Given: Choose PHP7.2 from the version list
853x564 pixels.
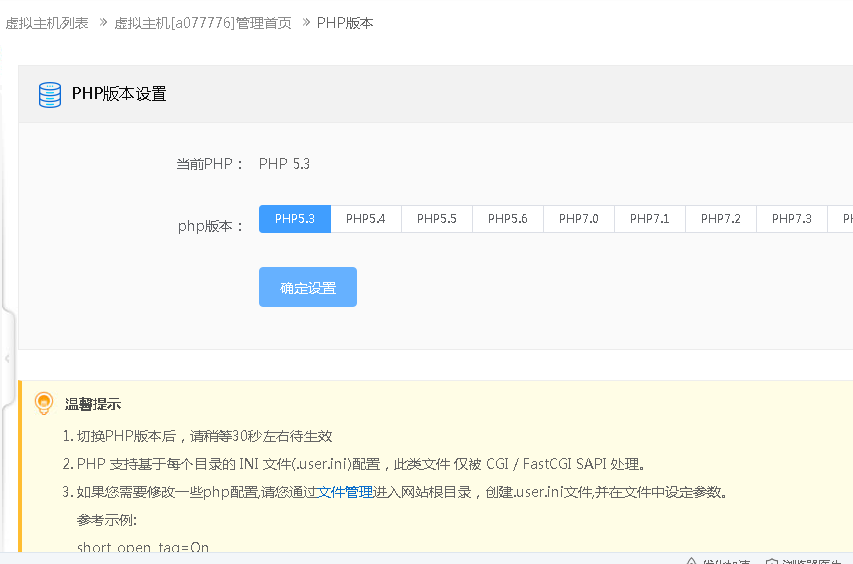Looking at the screenshot, I should pyautogui.click(x=721, y=219).
